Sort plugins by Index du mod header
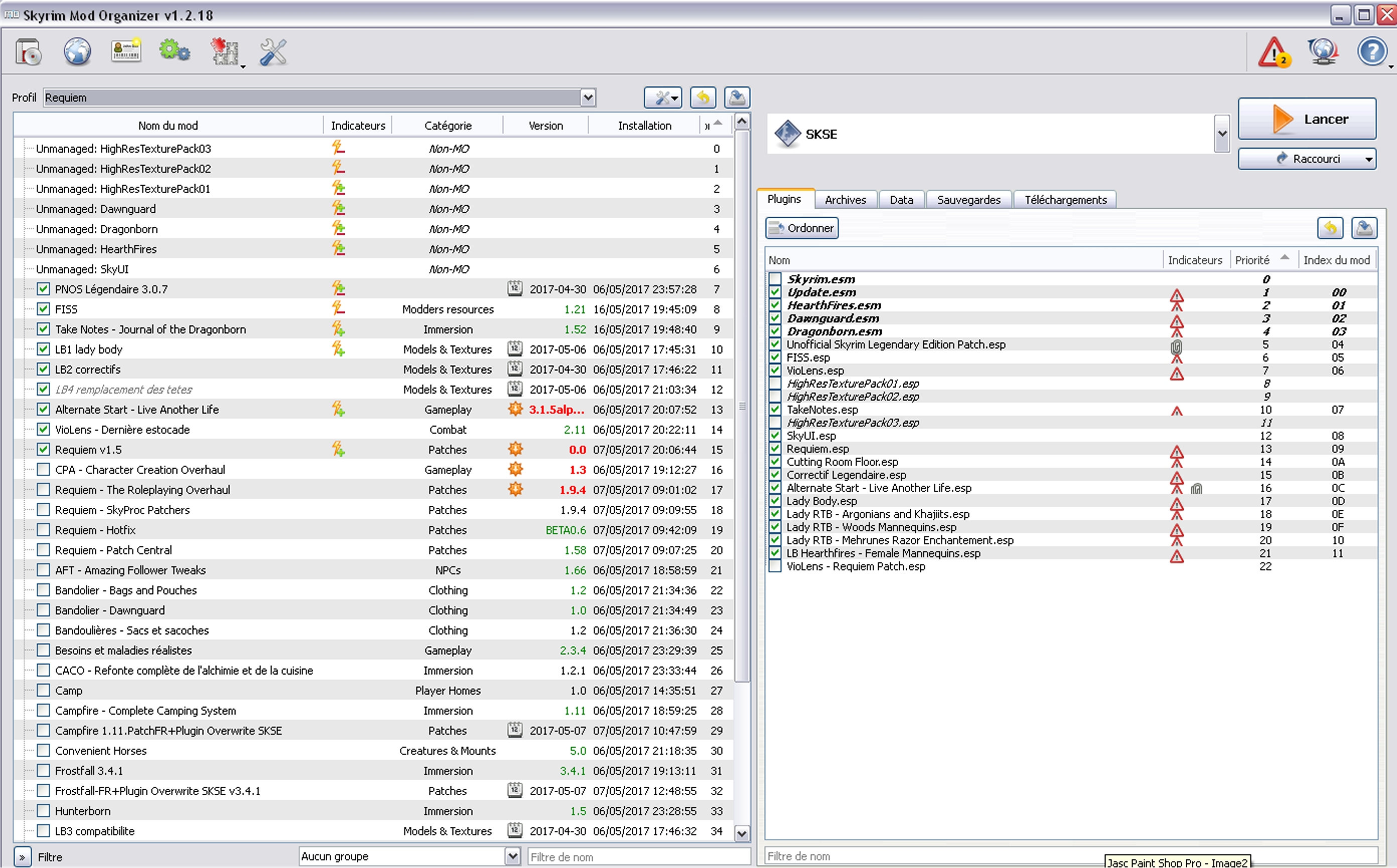Screen dimensions: 1397x868 pos(1337,260)
